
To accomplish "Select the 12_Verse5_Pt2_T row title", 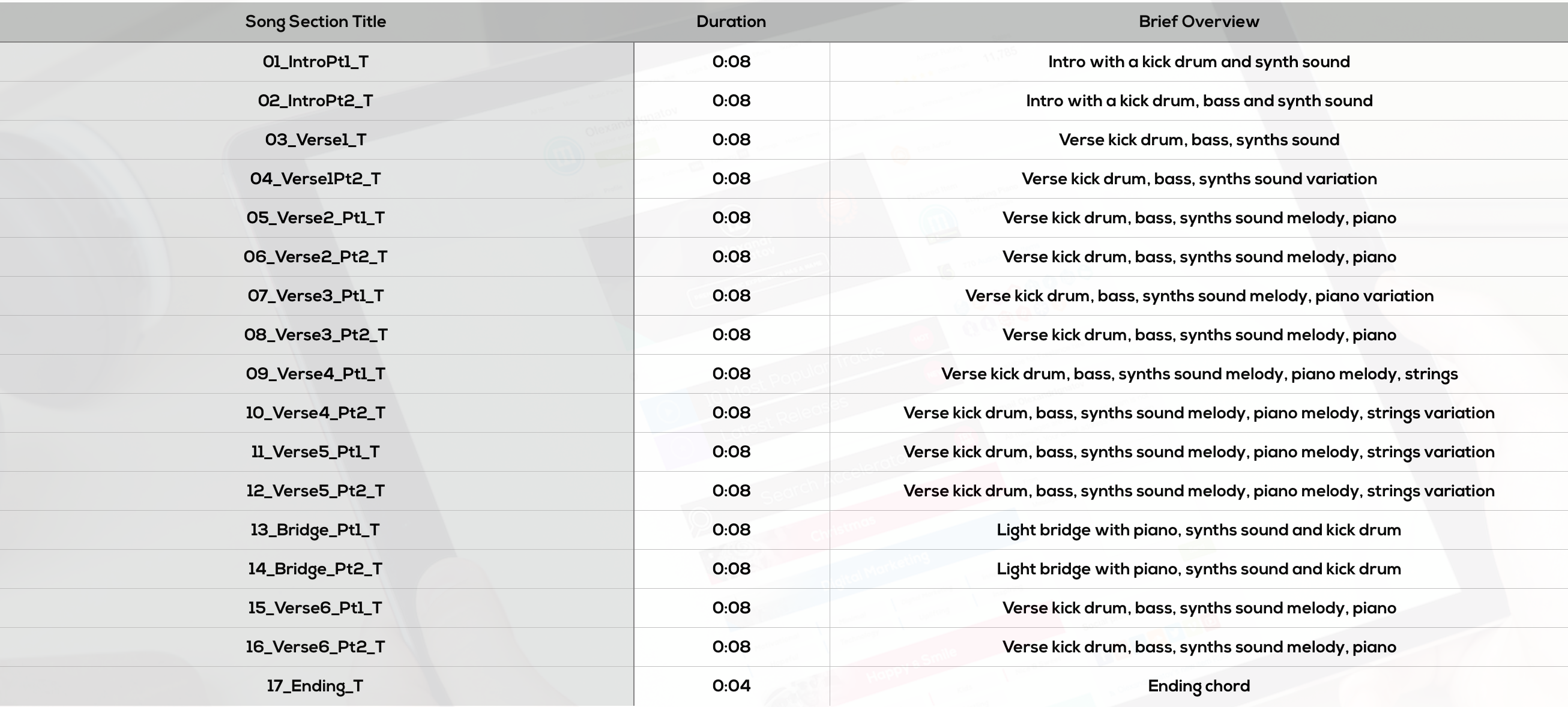I will [x=315, y=490].
